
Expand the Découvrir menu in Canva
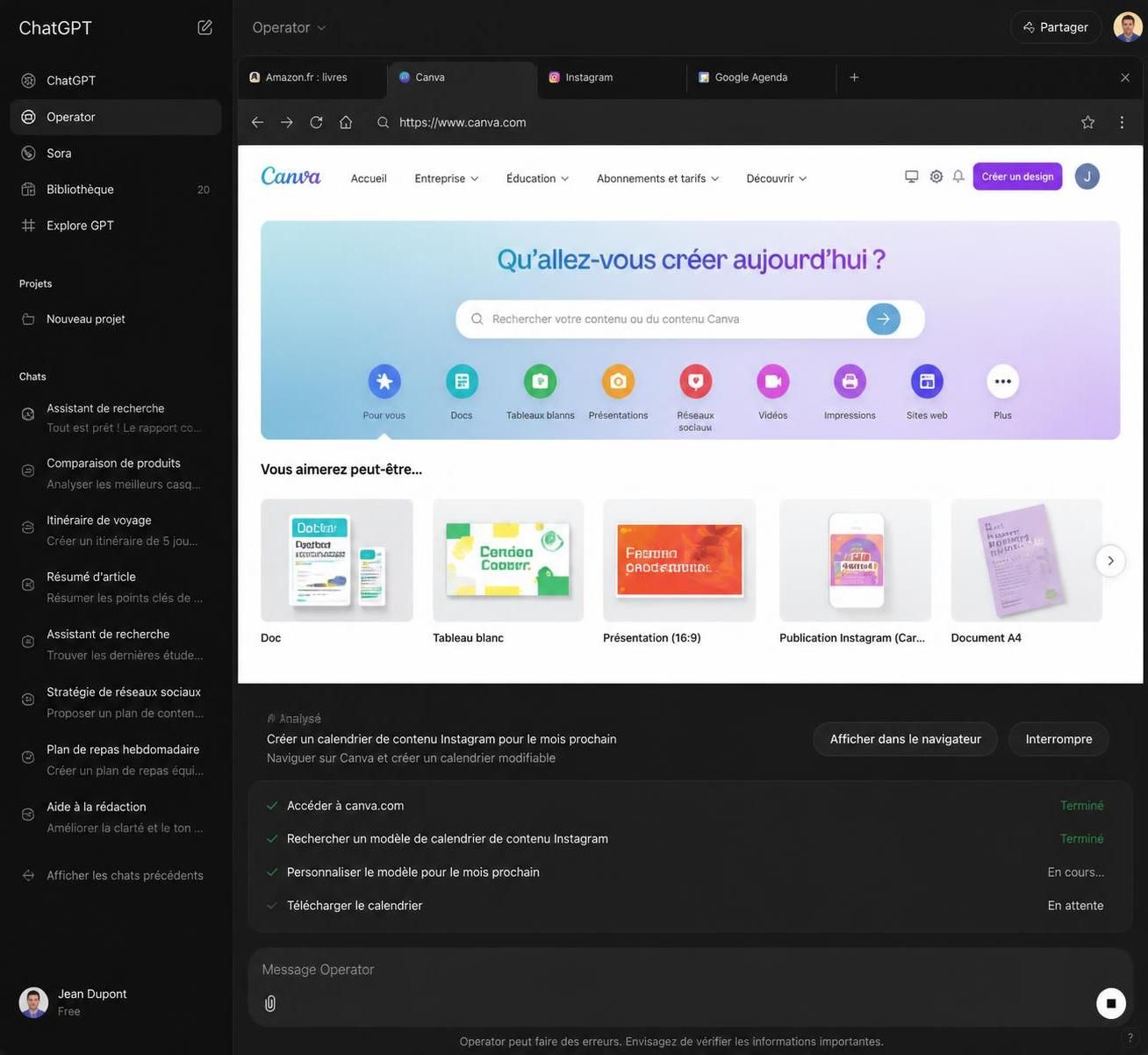pyautogui.click(x=777, y=178)
